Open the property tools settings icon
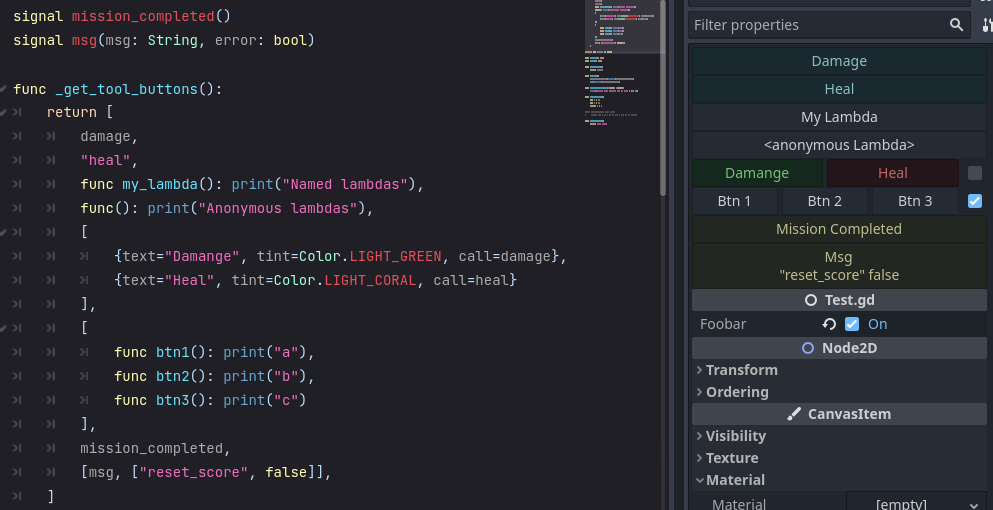Screen dimensions: 993x510 [987, 25]
